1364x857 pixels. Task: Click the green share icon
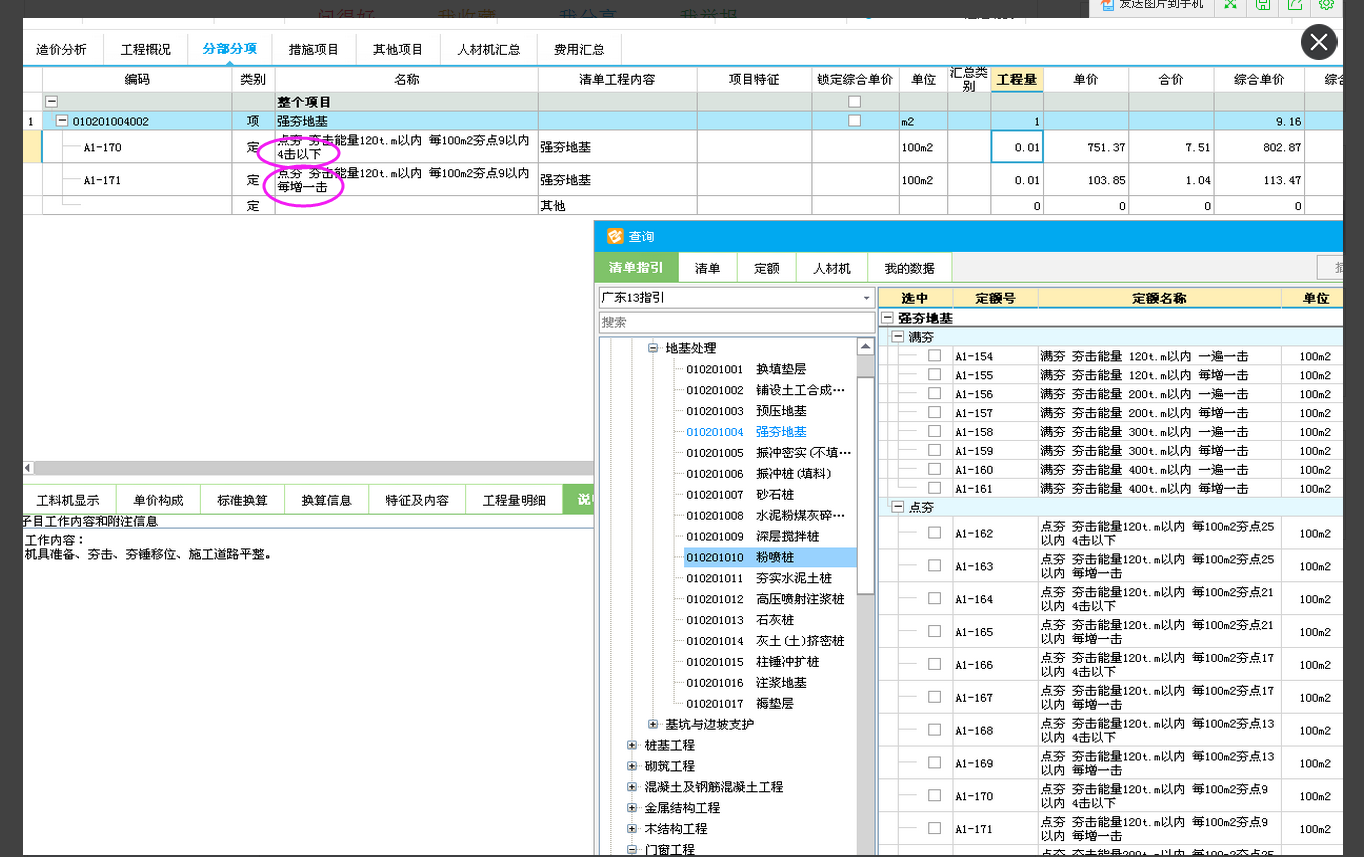click(x=1295, y=4)
